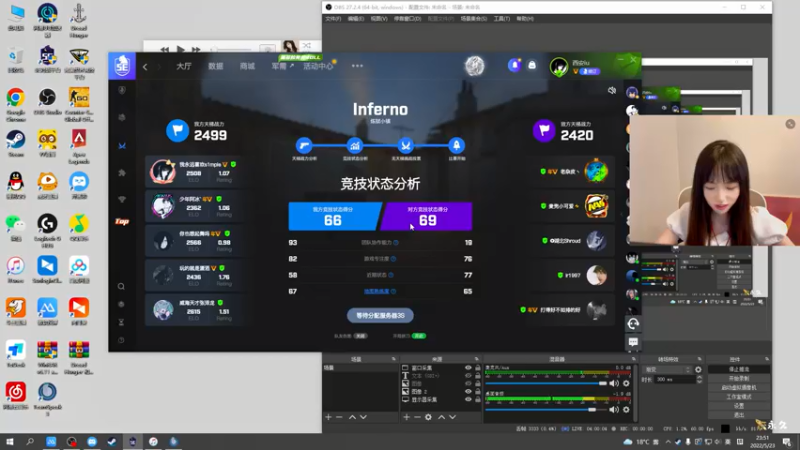This screenshot has height=450, width=800.
Task: Click the waiting for server assignment button
Action: [380, 315]
